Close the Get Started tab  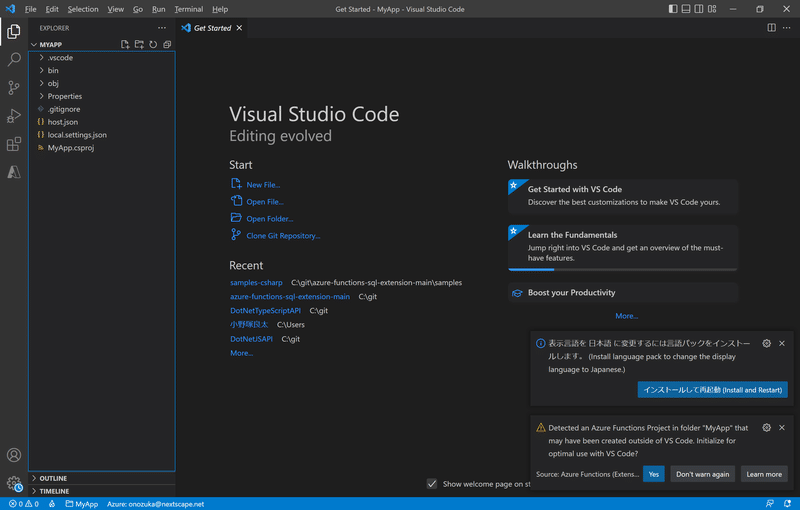239,28
